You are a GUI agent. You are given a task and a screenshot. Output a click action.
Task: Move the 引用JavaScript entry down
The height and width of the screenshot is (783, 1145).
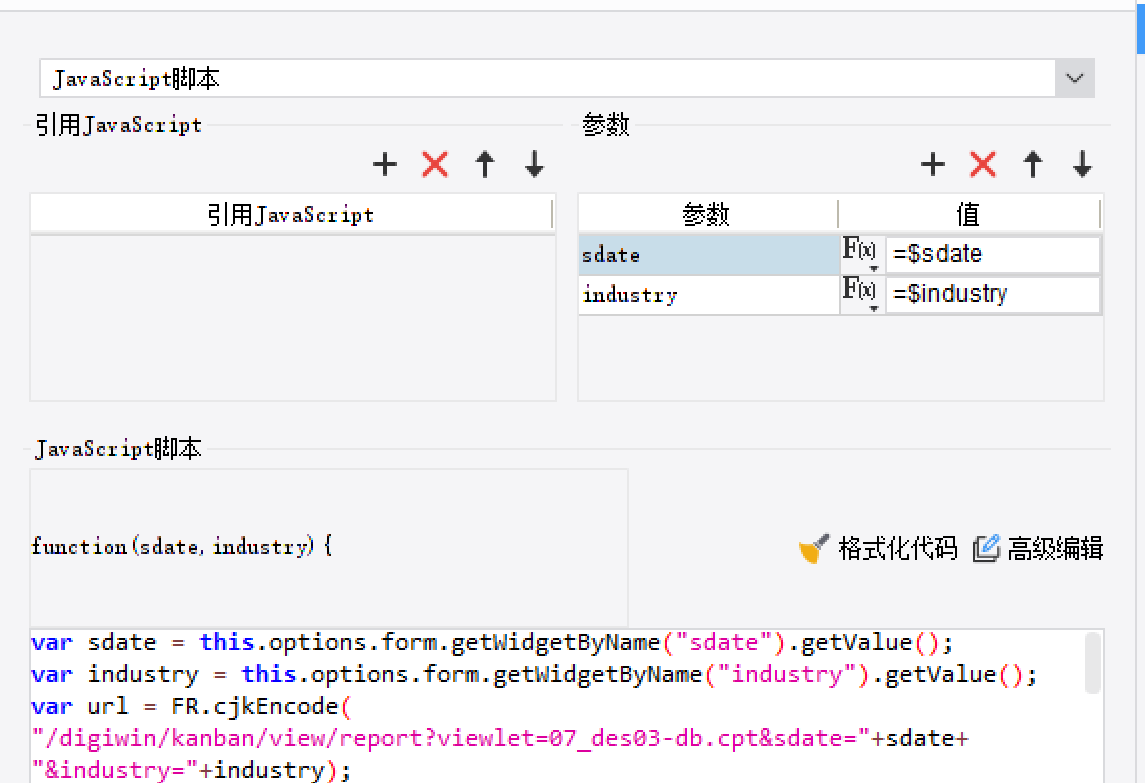(x=535, y=164)
